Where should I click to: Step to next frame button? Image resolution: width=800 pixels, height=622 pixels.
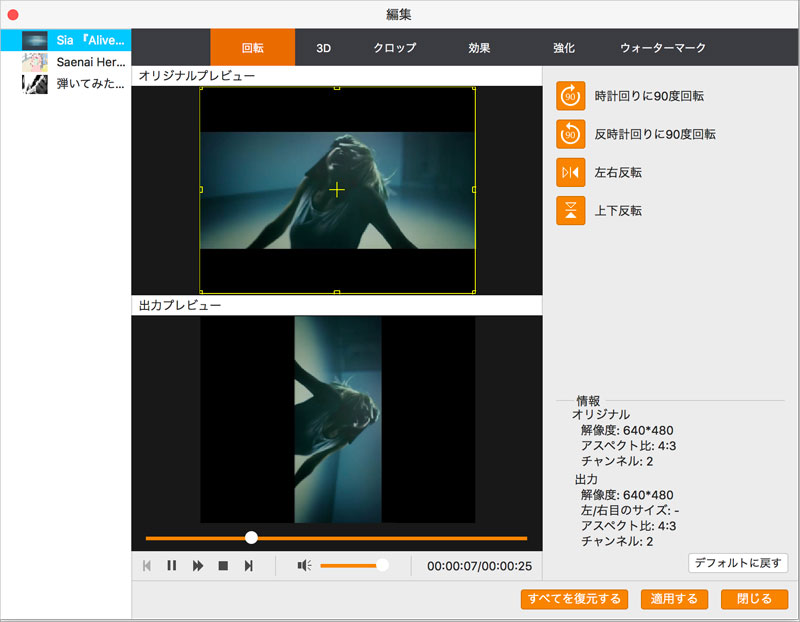248,565
